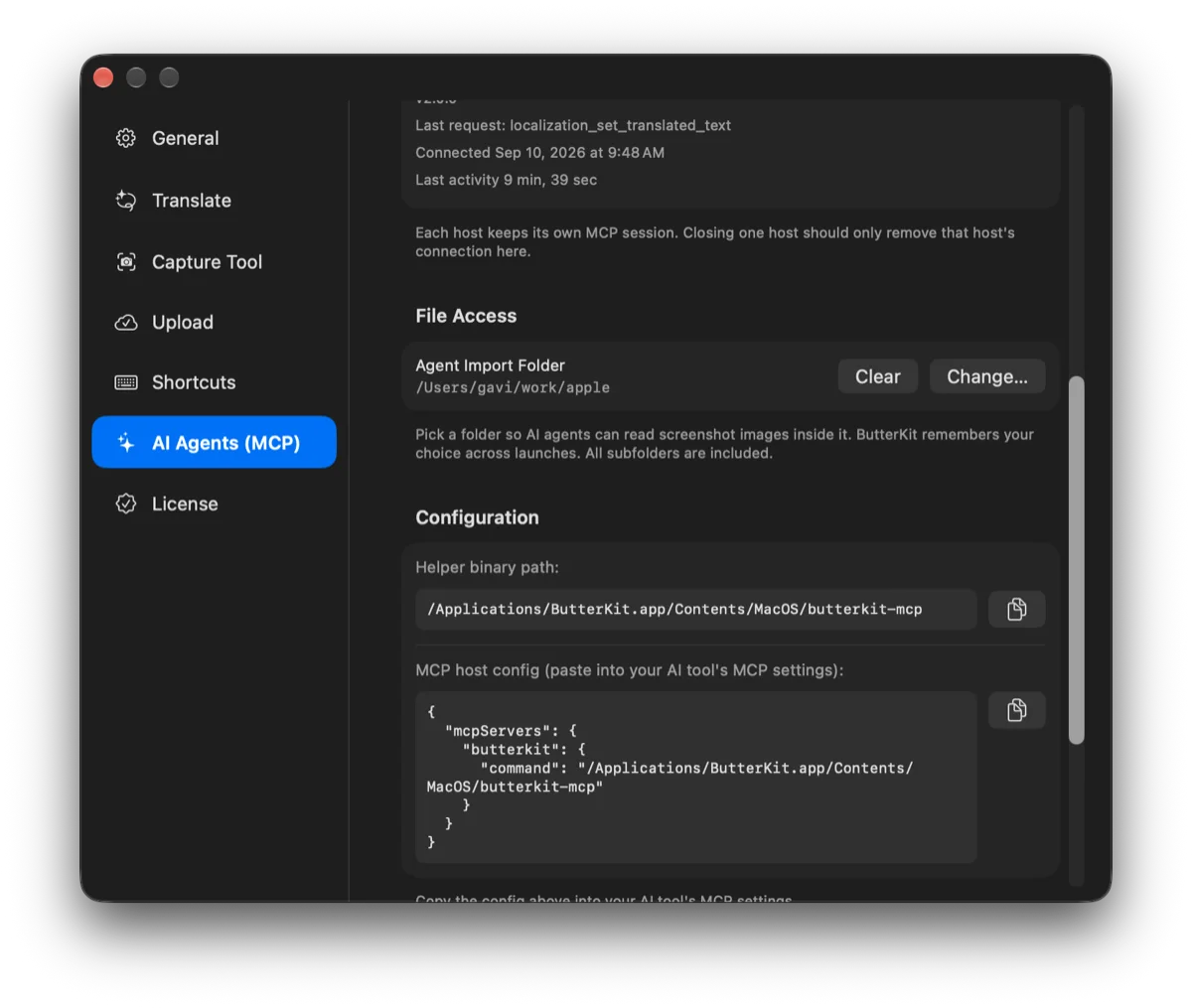Select AI Agents (MCP) in the sidebar
This screenshot has width=1192, height=1008.
pyautogui.click(x=214, y=442)
